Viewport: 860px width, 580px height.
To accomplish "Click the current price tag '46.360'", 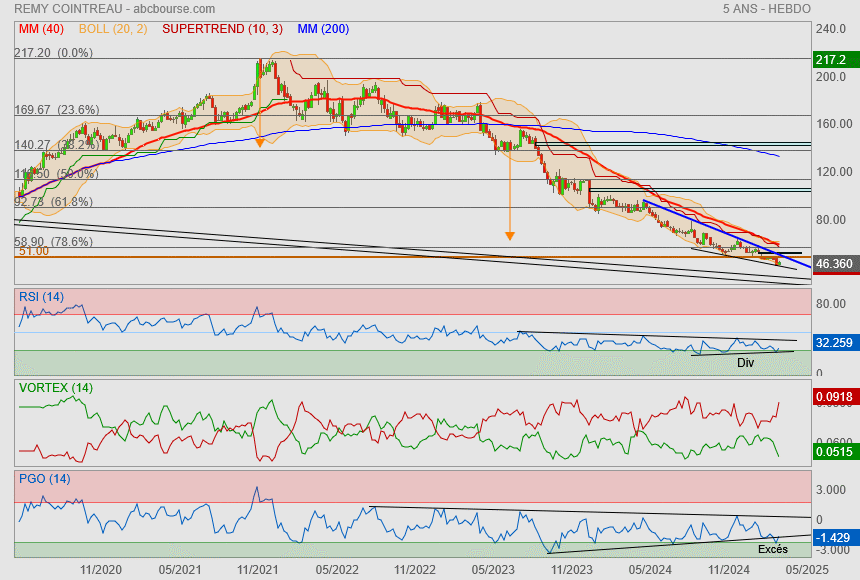I will 834,264.
